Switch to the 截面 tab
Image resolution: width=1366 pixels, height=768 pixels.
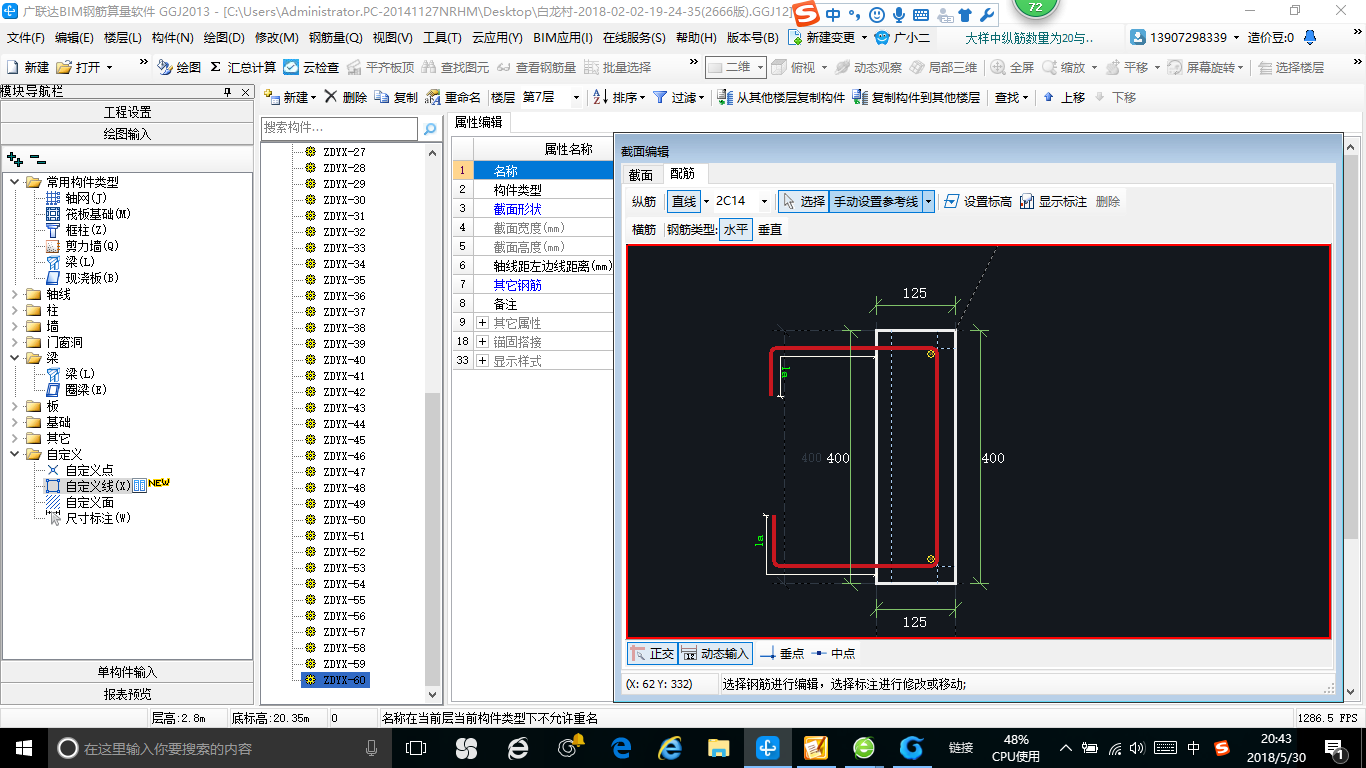(640, 174)
